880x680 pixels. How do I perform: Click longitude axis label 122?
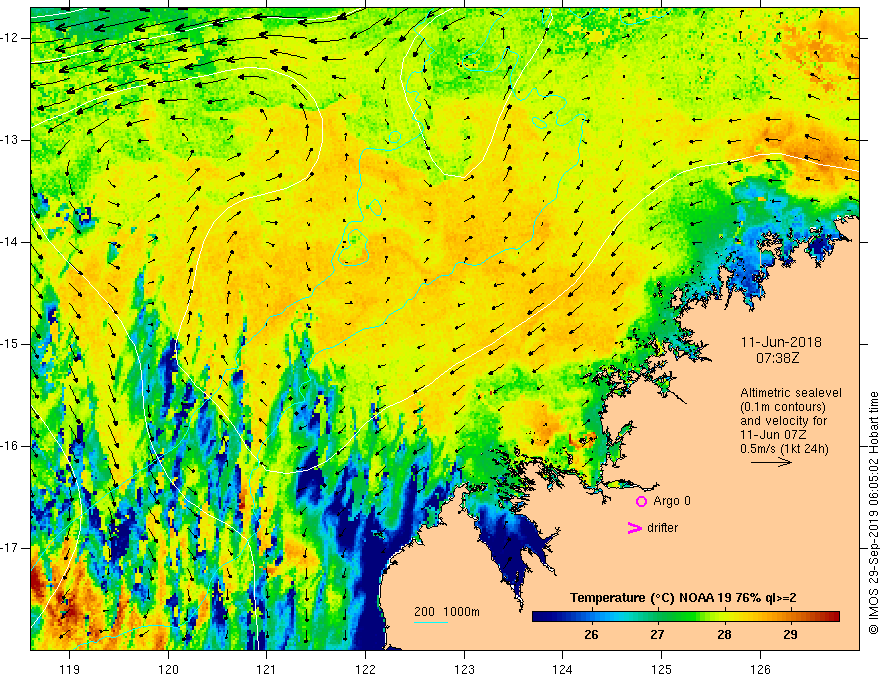(365, 669)
